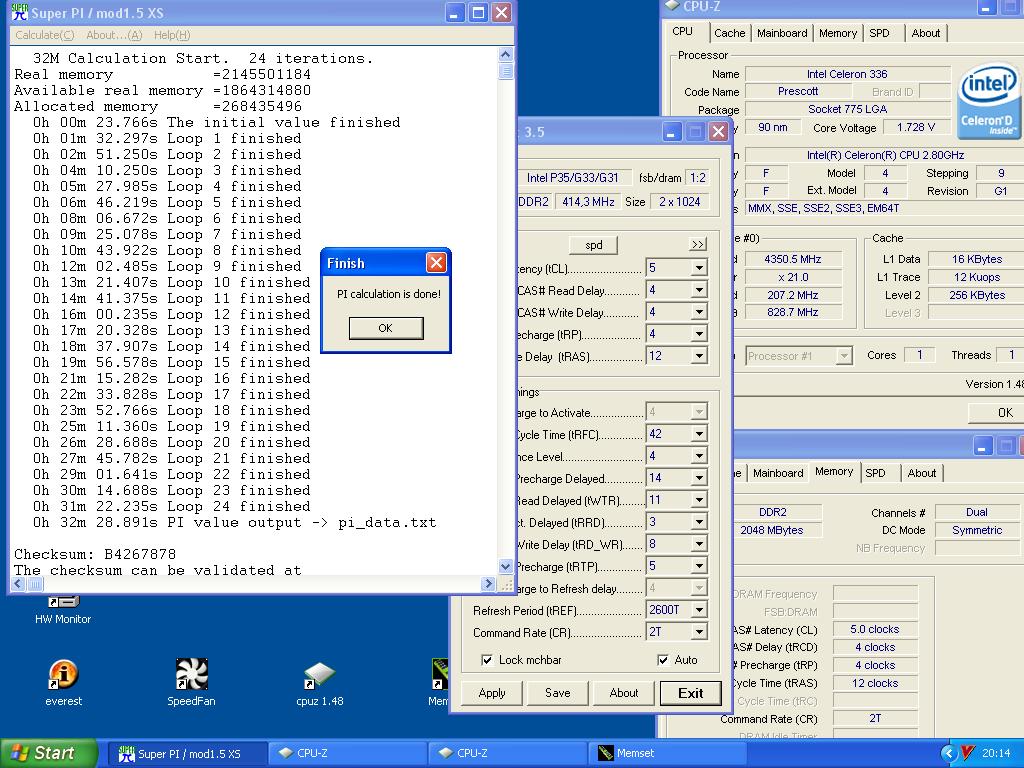Click the Core Speed 4350.5 MHz value

793,259
